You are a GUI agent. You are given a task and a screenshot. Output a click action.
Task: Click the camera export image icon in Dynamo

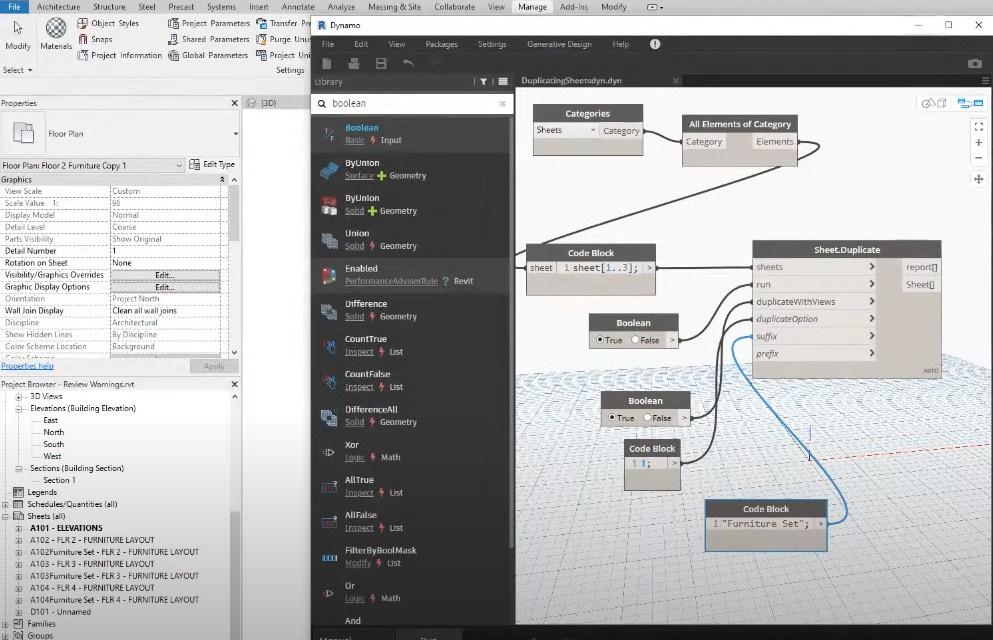[975, 63]
